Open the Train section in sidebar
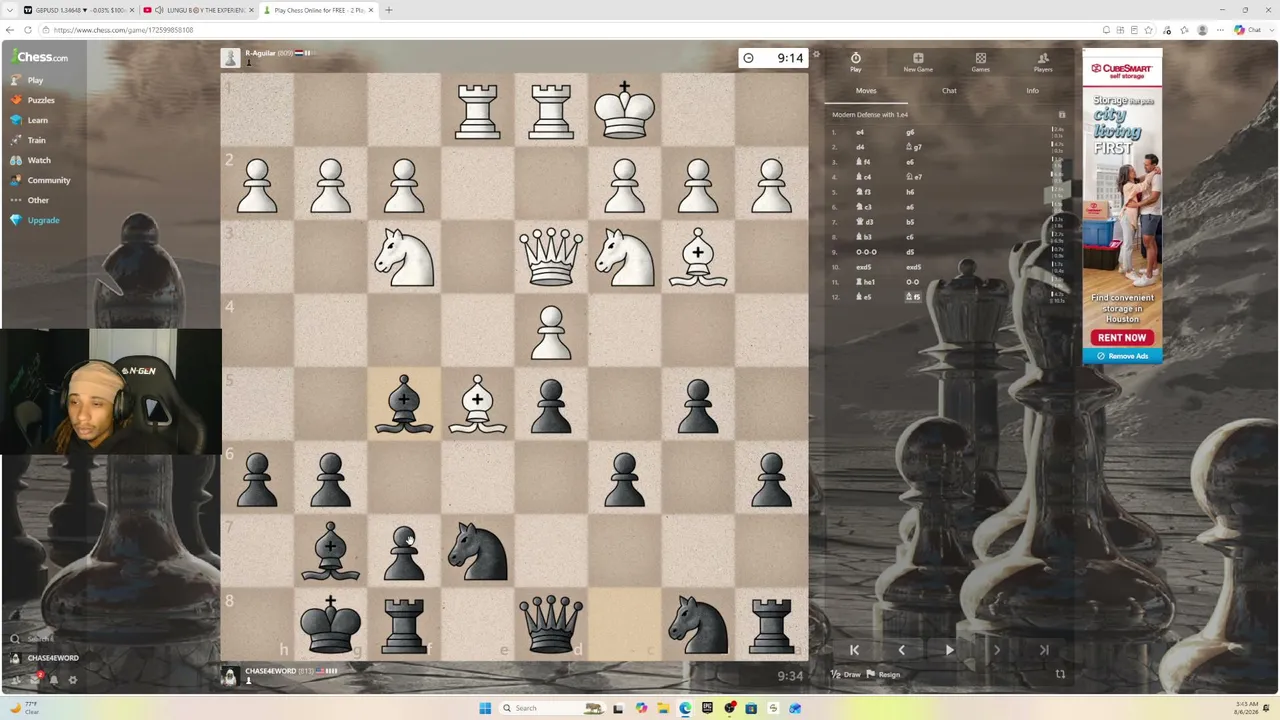The height and width of the screenshot is (720, 1280). tap(29, 140)
